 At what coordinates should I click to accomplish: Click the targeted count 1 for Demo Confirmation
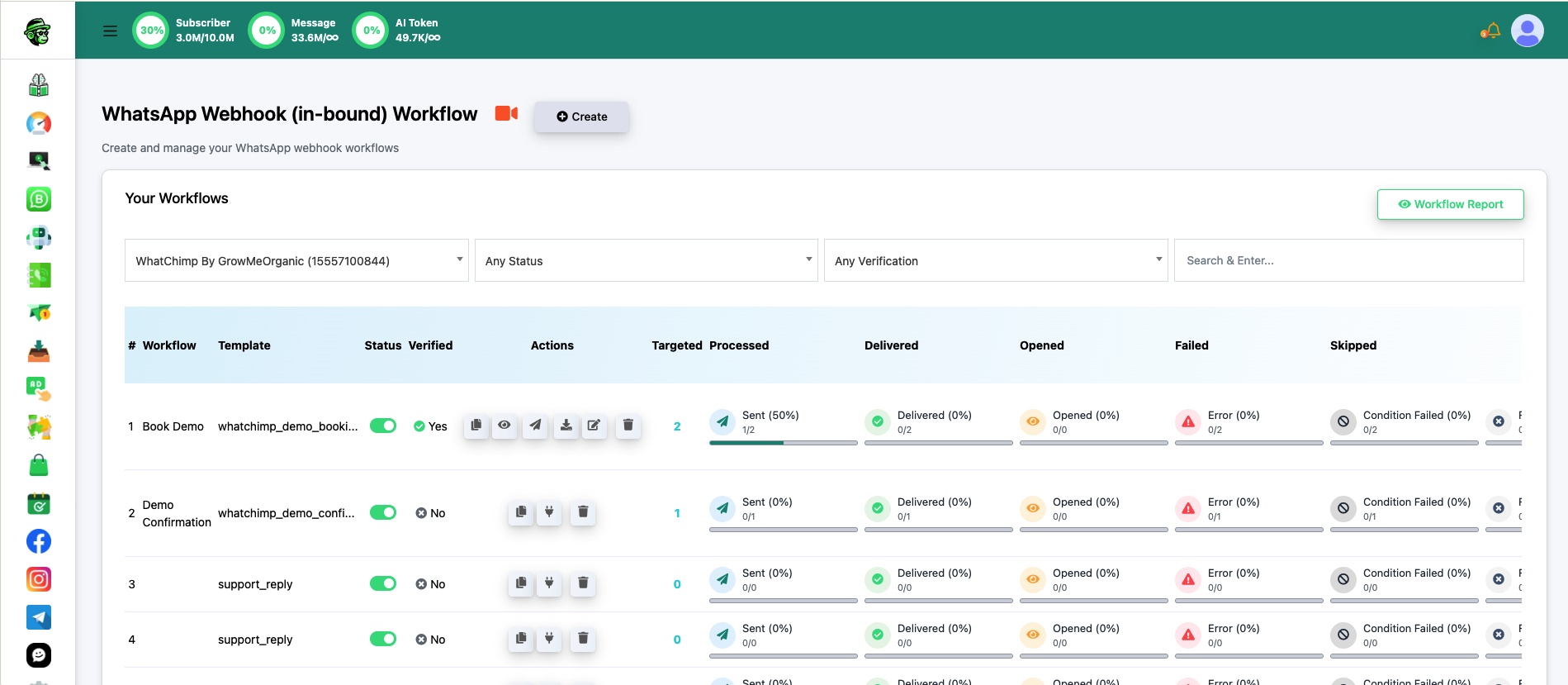tap(677, 513)
